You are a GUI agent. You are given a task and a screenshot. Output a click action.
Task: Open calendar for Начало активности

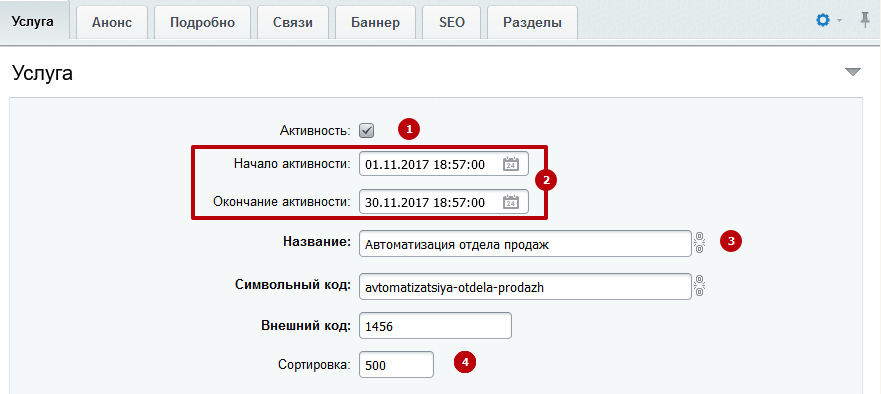(x=510, y=164)
